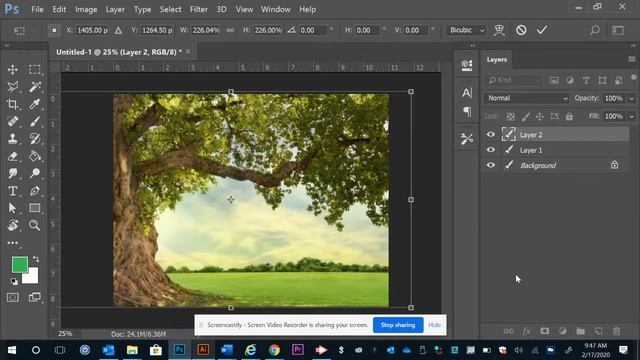Change screen mode button in toolbar
The width and height of the screenshot is (640, 360).
coord(35,297)
